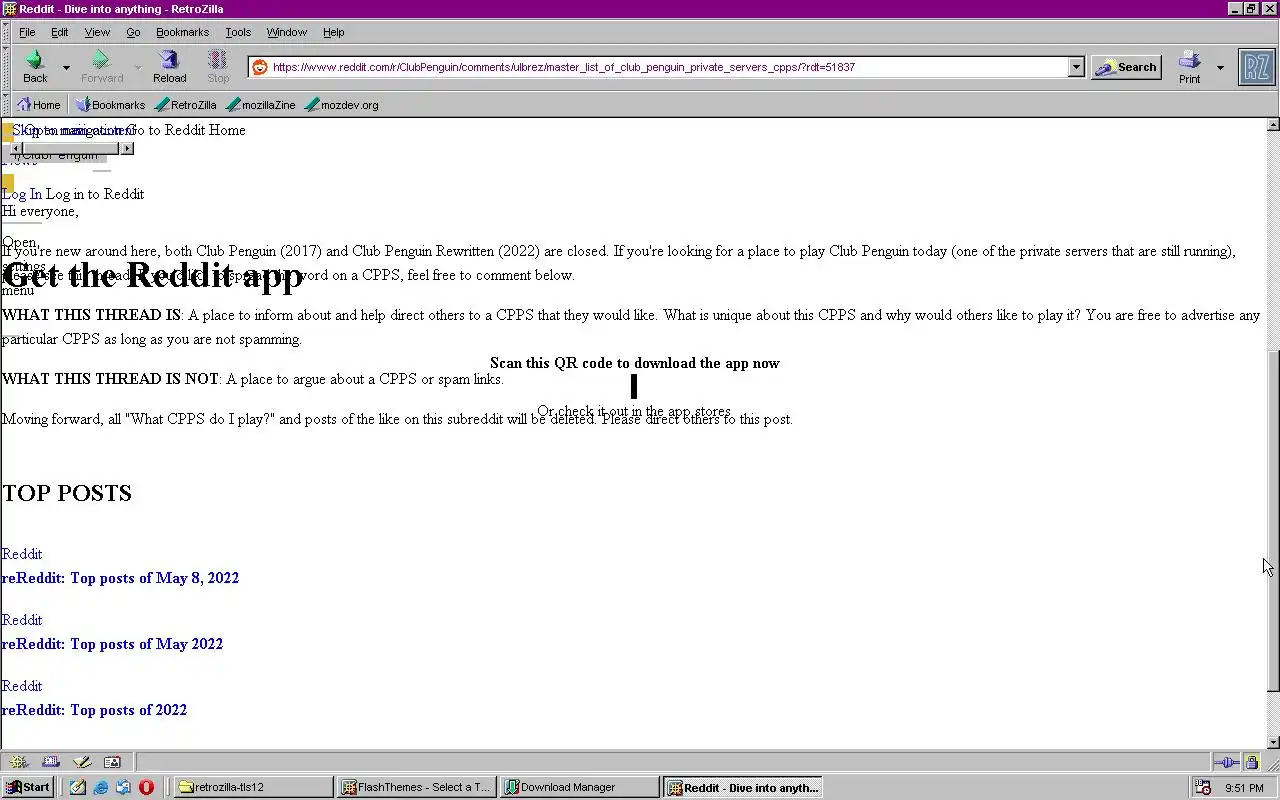Open reReddit: Top posts of 2022

pos(94,710)
